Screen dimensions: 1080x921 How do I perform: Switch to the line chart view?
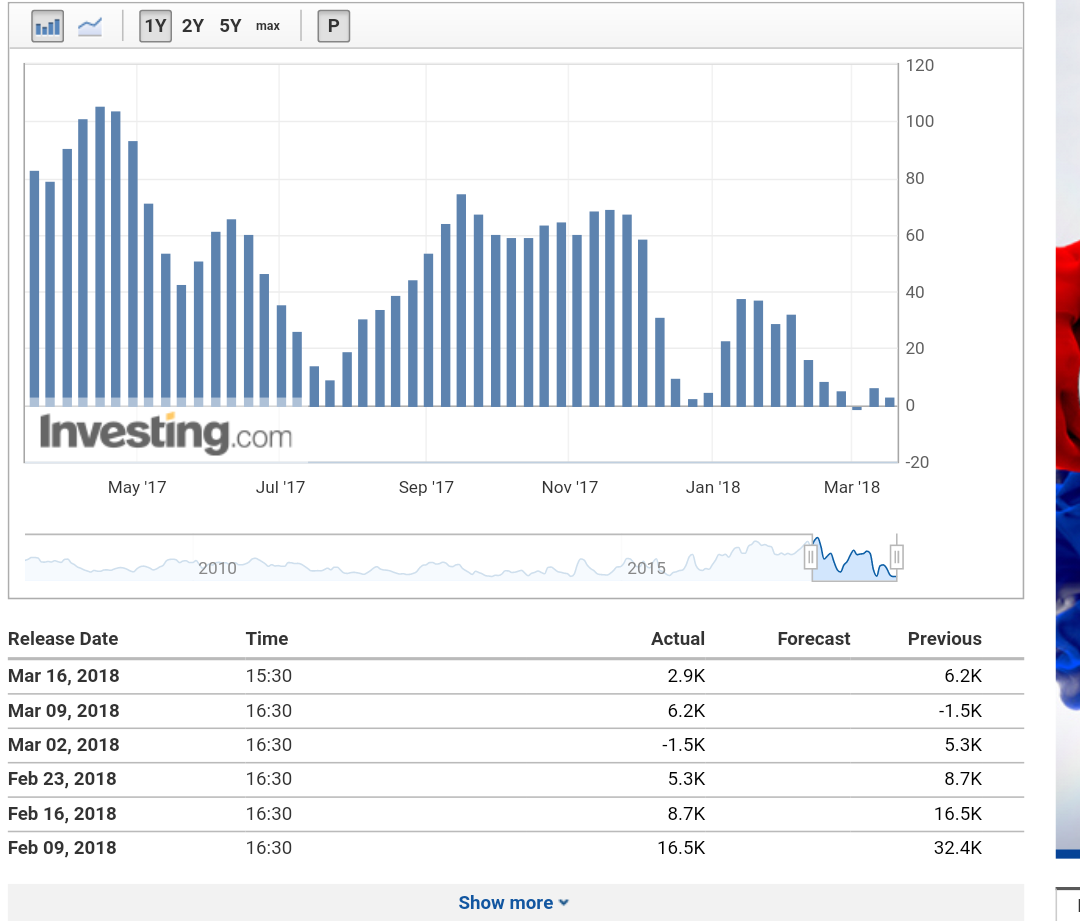point(88,25)
